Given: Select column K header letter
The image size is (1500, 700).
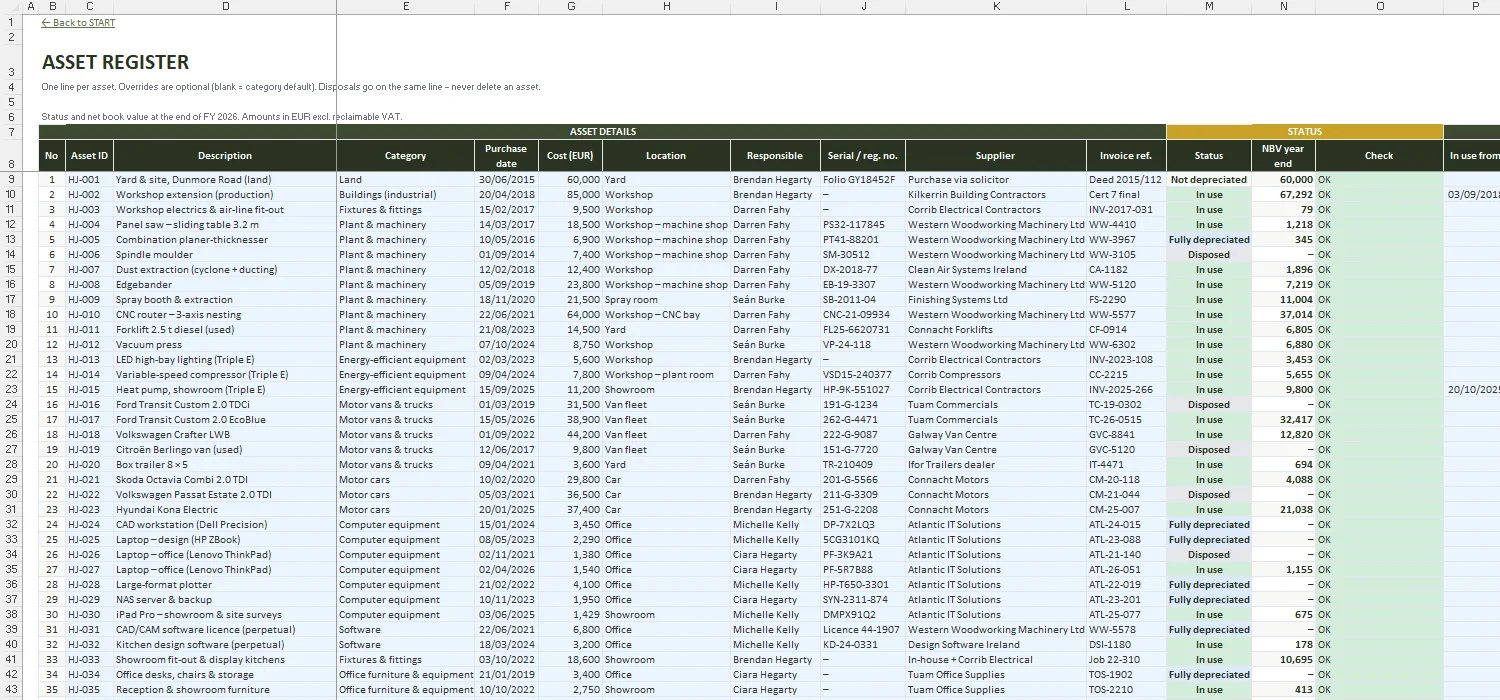Looking at the screenshot, I should click(996, 6).
